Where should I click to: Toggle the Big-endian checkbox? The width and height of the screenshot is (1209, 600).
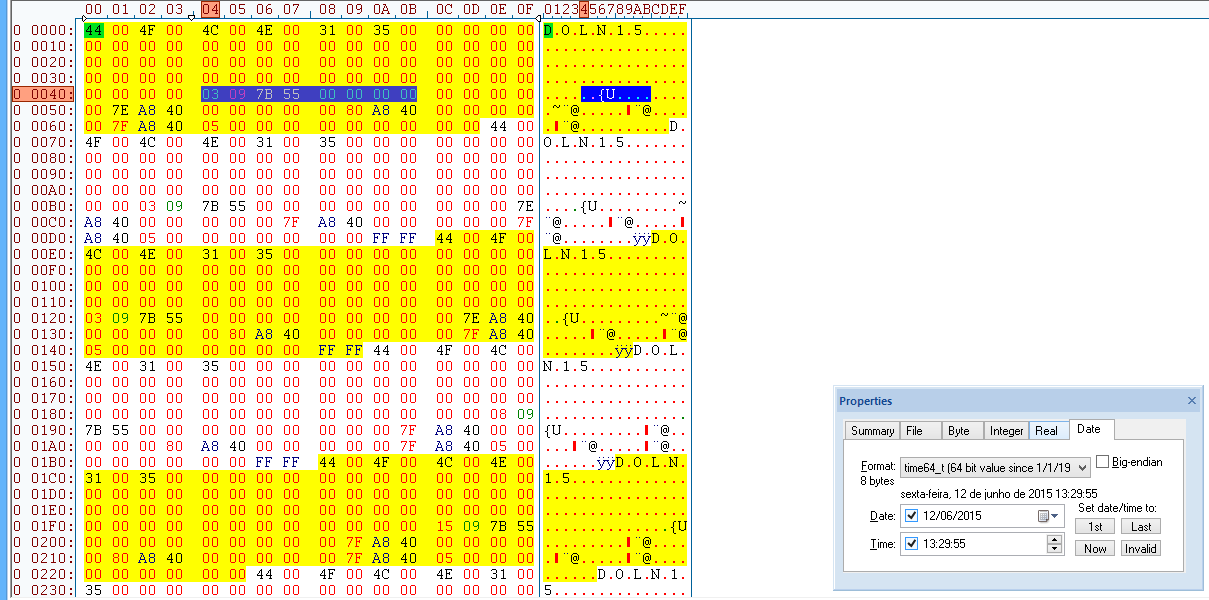[1103, 462]
